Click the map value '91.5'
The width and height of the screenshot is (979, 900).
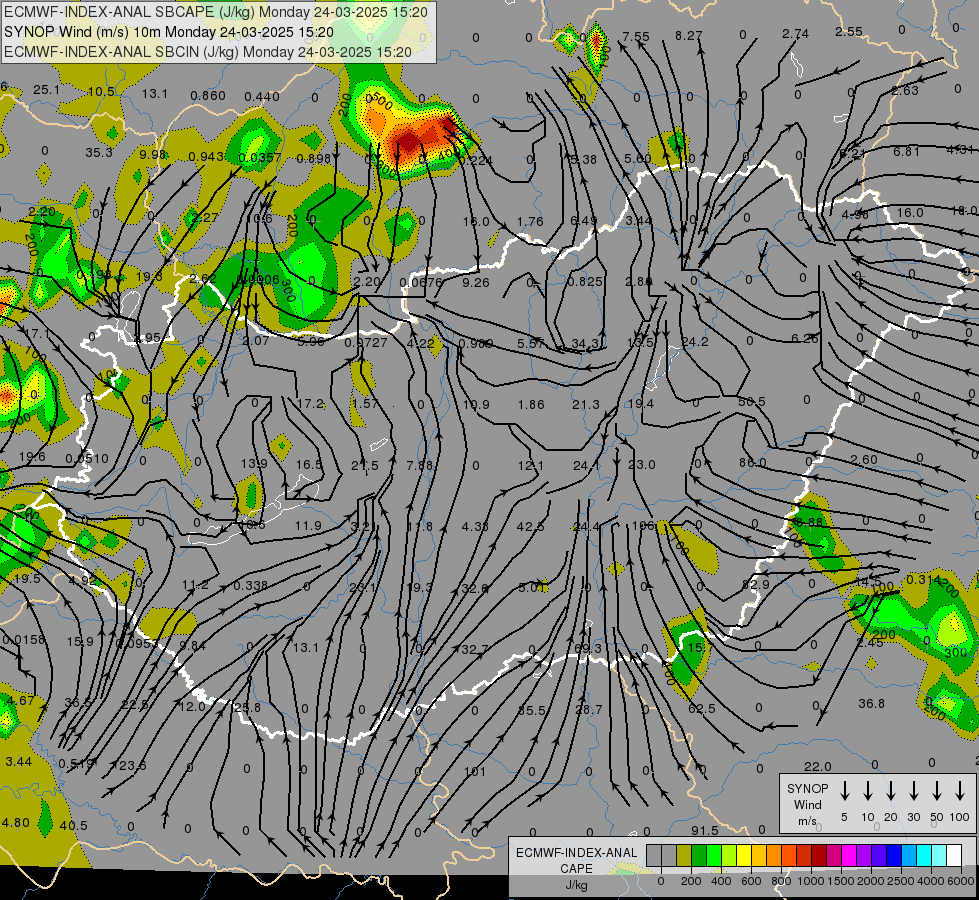(704, 830)
